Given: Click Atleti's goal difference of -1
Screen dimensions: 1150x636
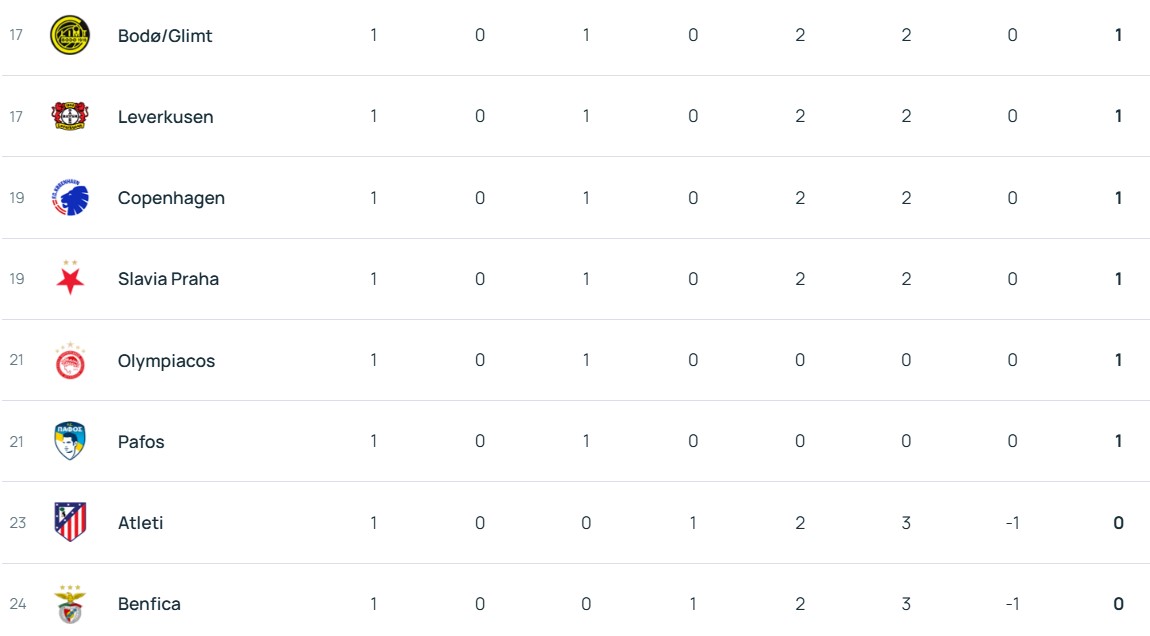Looking at the screenshot, I should click(x=1011, y=523).
